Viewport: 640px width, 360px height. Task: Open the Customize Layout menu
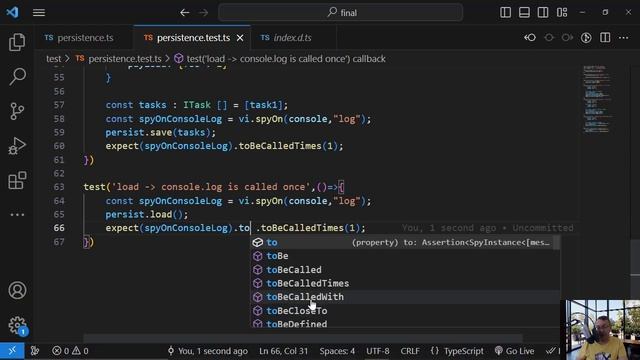coord(562,13)
